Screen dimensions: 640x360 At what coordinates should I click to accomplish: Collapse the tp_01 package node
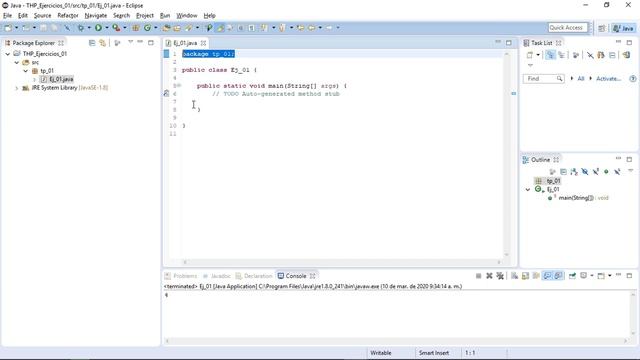click(x=26, y=71)
